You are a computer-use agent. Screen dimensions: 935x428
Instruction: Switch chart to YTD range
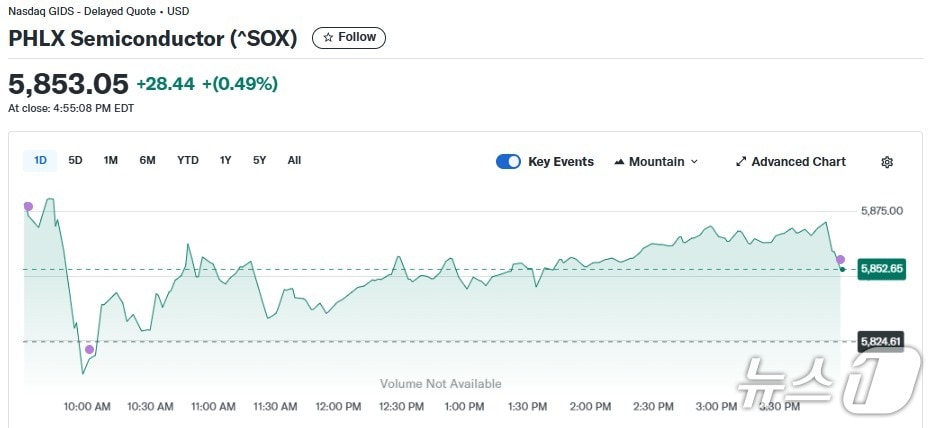pos(188,160)
